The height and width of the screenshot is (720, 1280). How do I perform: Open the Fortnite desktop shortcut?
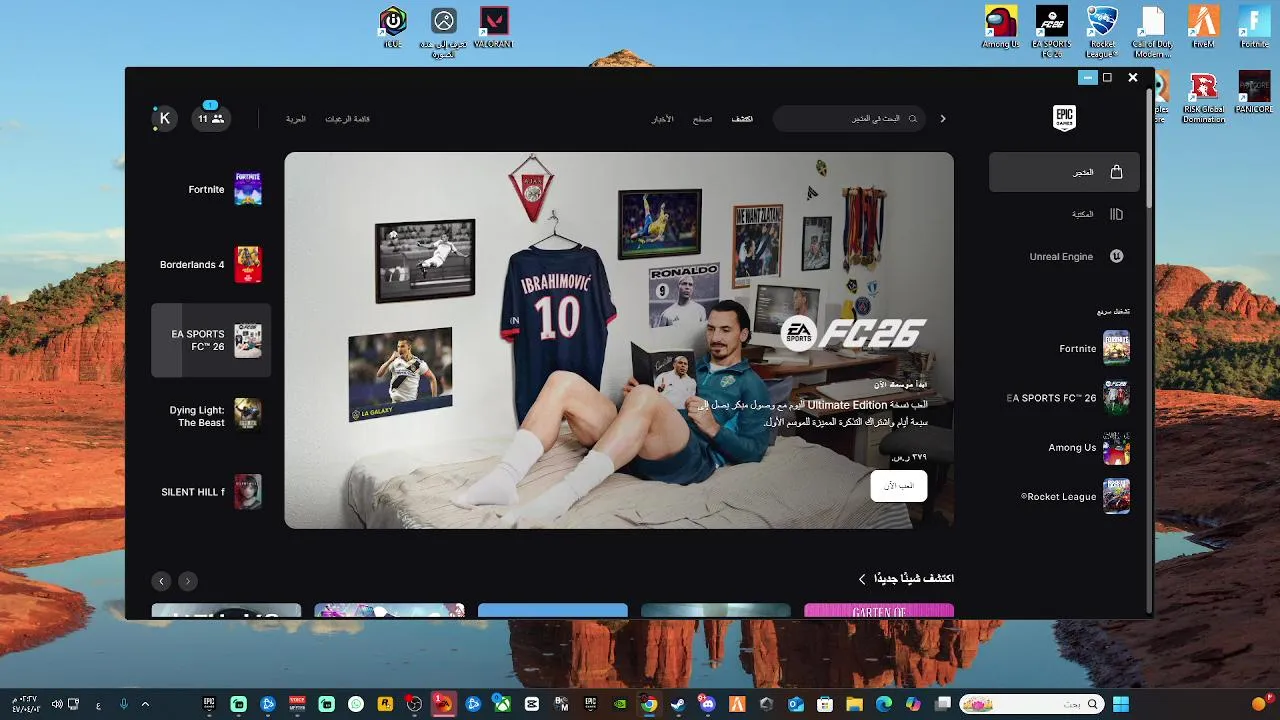tap(1254, 29)
